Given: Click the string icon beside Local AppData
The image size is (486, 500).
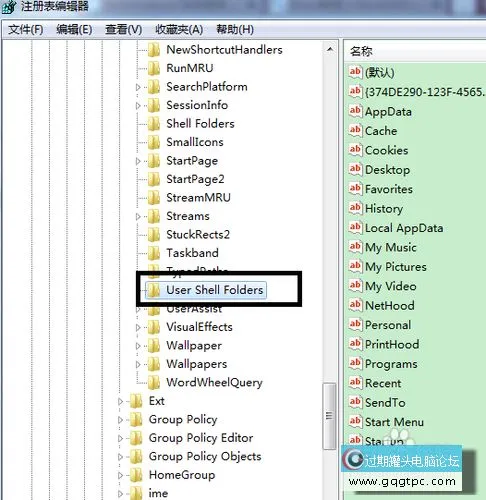Looking at the screenshot, I should point(355,228).
